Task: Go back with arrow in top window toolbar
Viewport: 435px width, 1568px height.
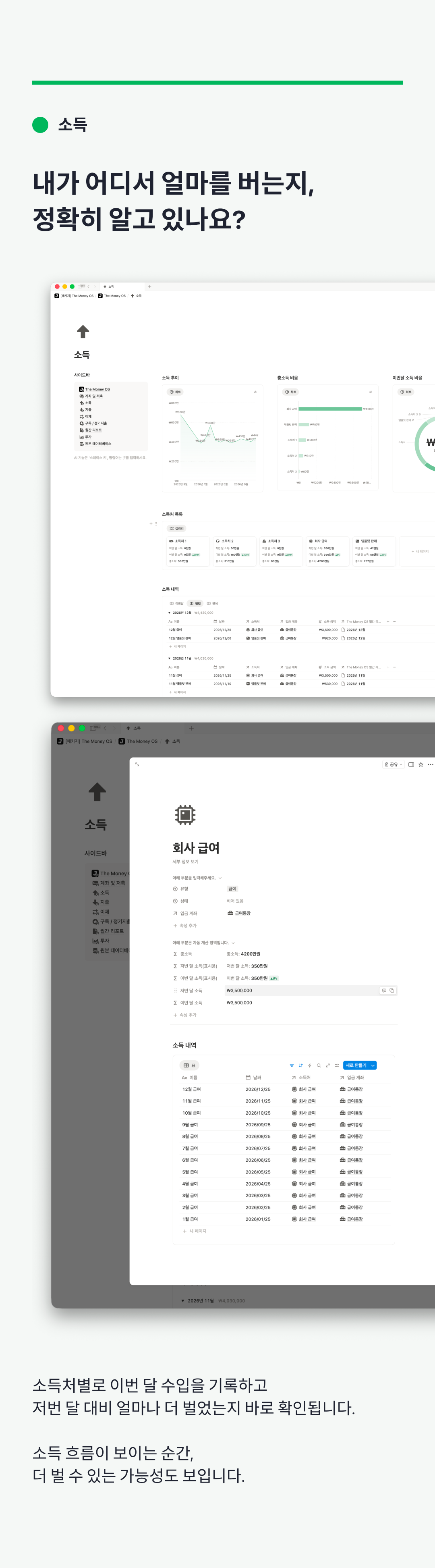Action: 89,286
